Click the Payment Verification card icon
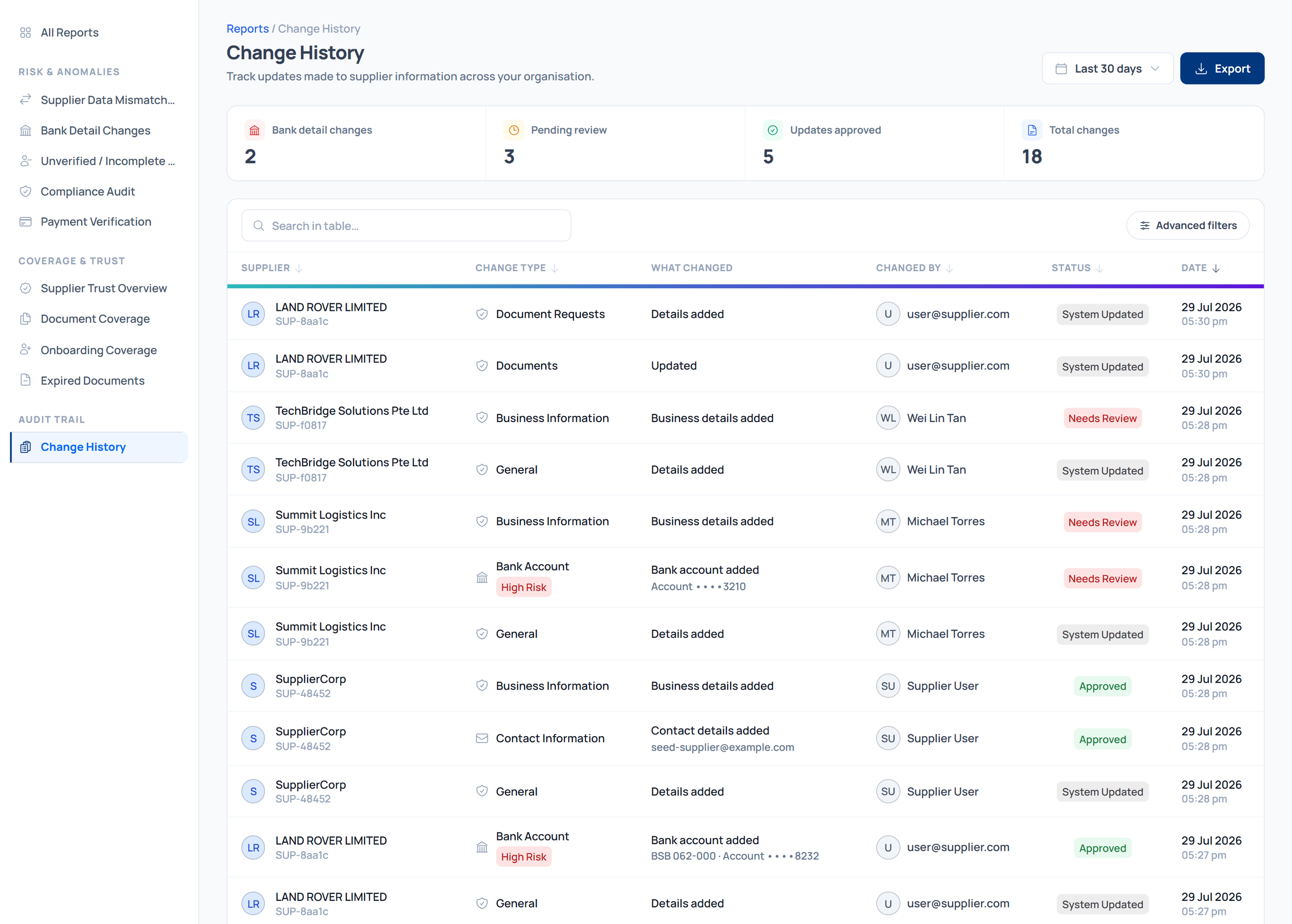Viewport: 1292px width, 924px height. pos(25,221)
